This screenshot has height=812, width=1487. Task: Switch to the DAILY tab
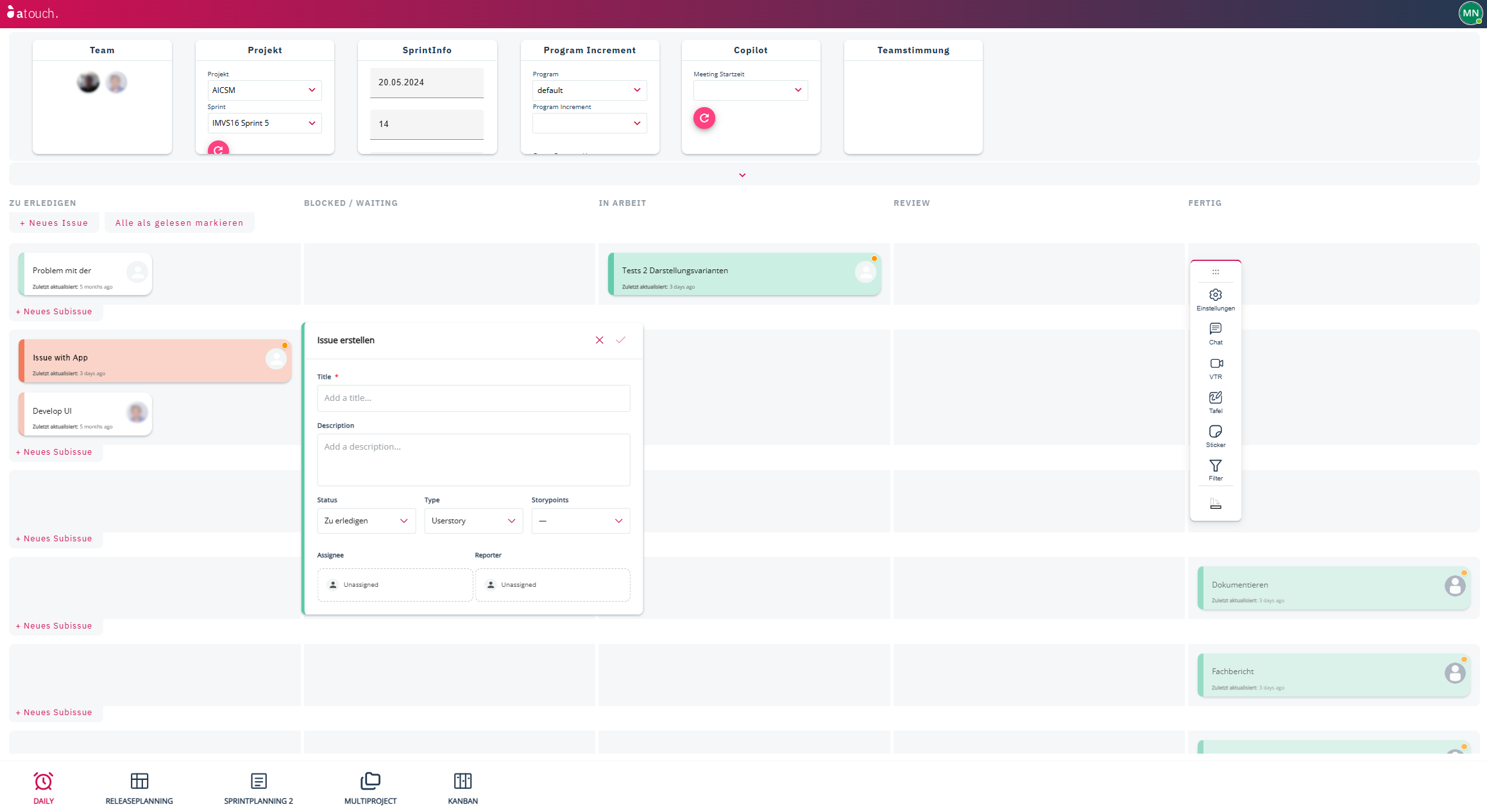[44, 788]
